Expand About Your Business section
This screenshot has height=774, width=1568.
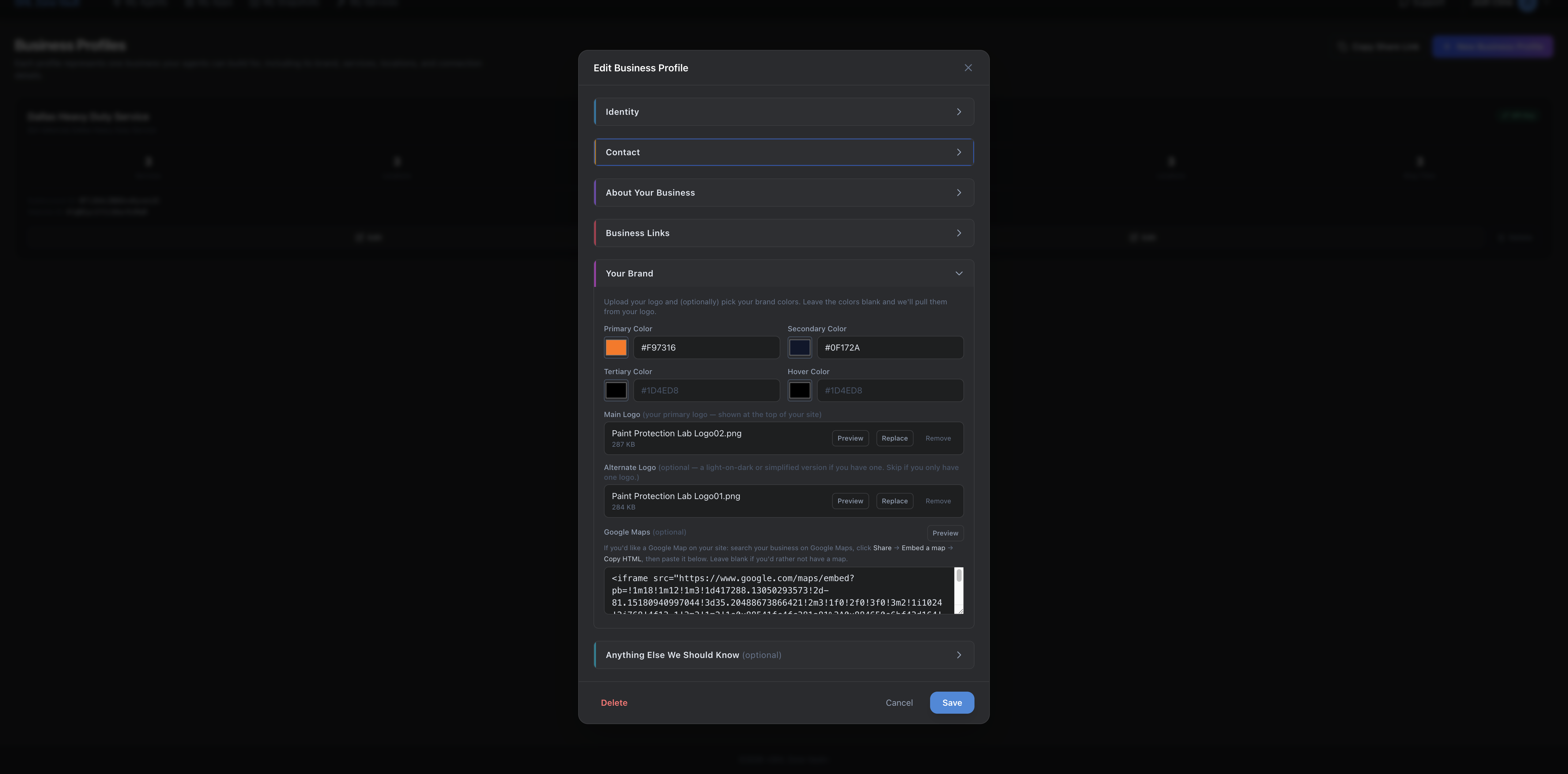tap(783, 193)
